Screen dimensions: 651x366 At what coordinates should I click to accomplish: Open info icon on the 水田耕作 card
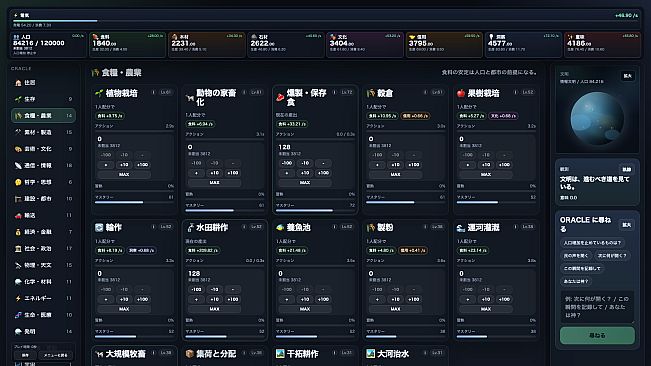tap(244, 227)
